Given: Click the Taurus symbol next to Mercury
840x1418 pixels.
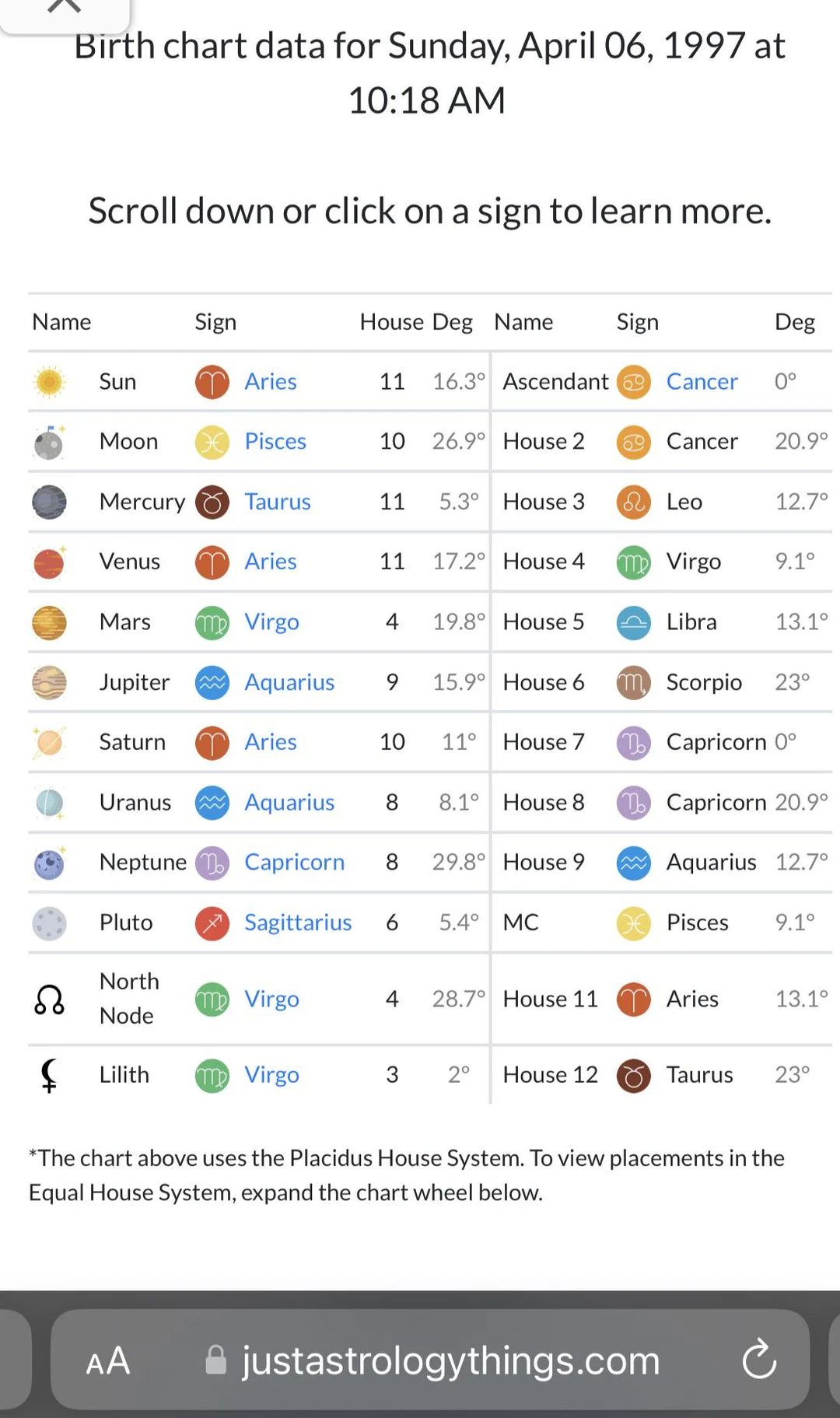Looking at the screenshot, I should (x=211, y=502).
